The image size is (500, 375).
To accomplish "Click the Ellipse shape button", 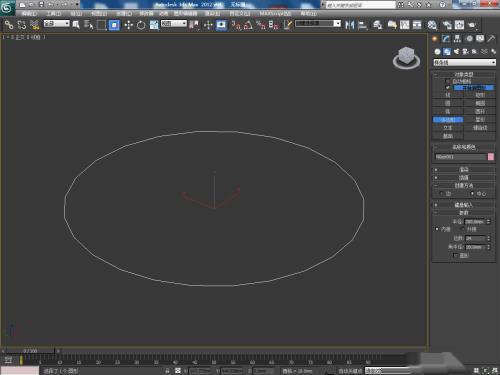I will point(480,103).
